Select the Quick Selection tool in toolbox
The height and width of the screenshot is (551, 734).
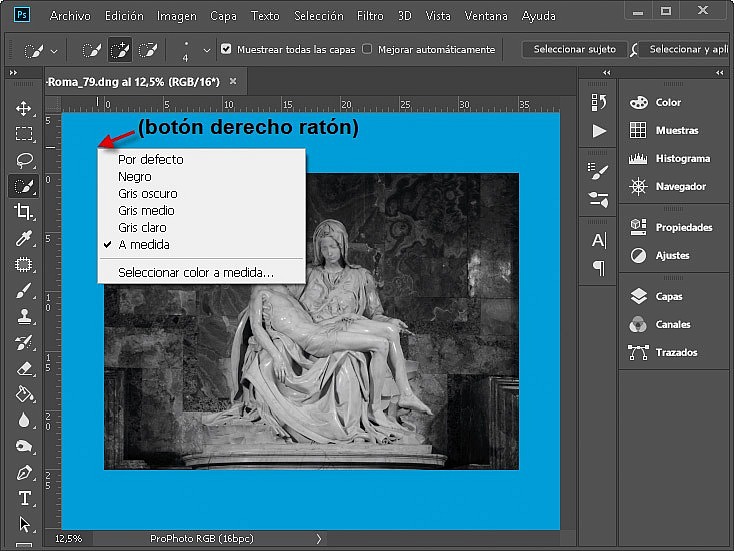23,186
